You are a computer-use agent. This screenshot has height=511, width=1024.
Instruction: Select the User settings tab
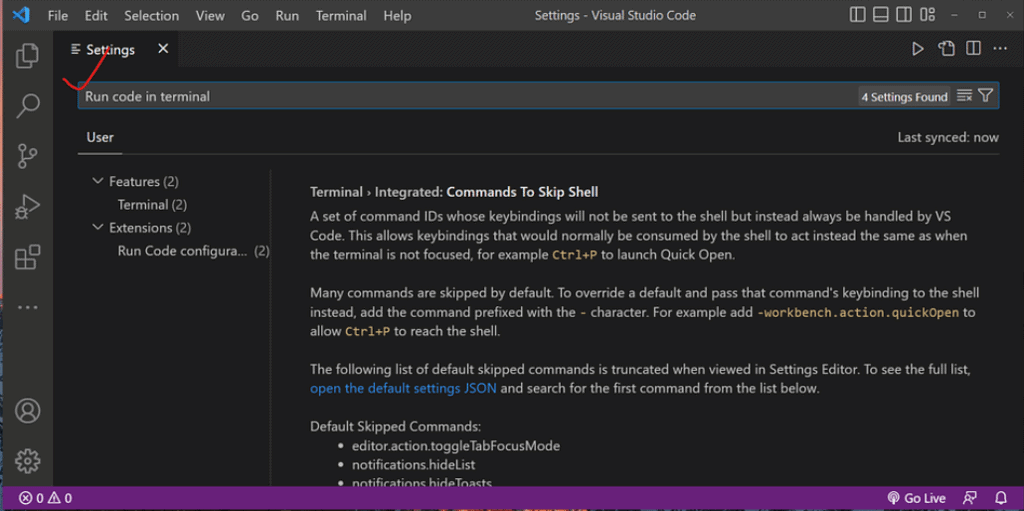100,137
